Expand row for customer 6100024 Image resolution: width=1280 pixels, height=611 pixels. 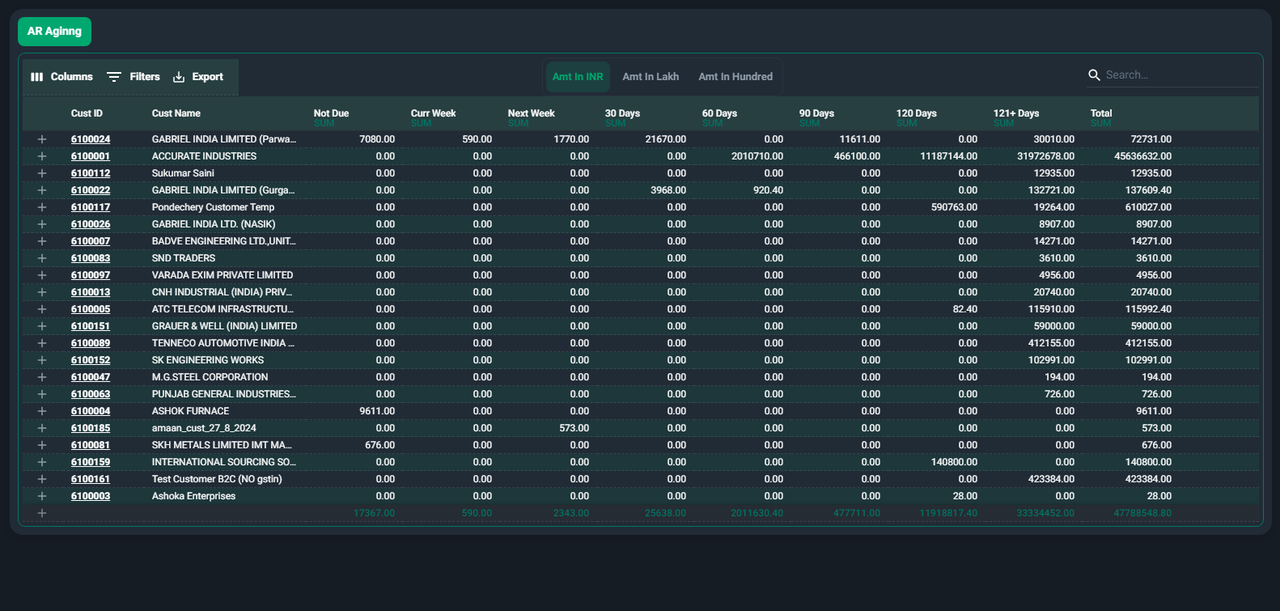pos(42,139)
